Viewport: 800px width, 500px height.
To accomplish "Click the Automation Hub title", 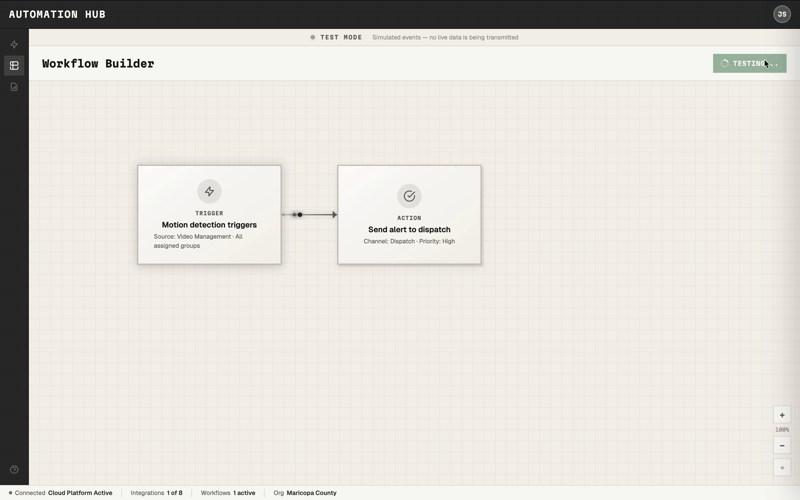I will tap(57, 14).
